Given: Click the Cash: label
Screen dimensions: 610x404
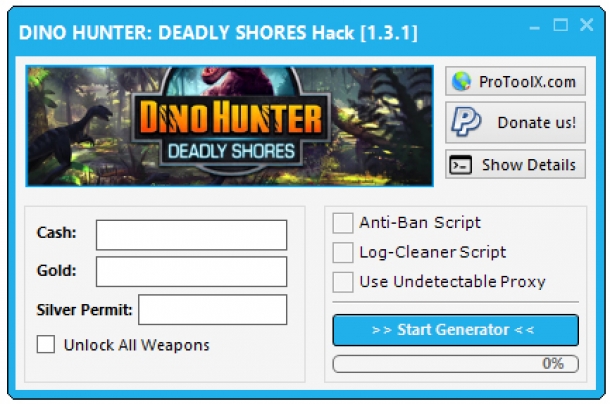Looking at the screenshot, I should pyautogui.click(x=56, y=233).
